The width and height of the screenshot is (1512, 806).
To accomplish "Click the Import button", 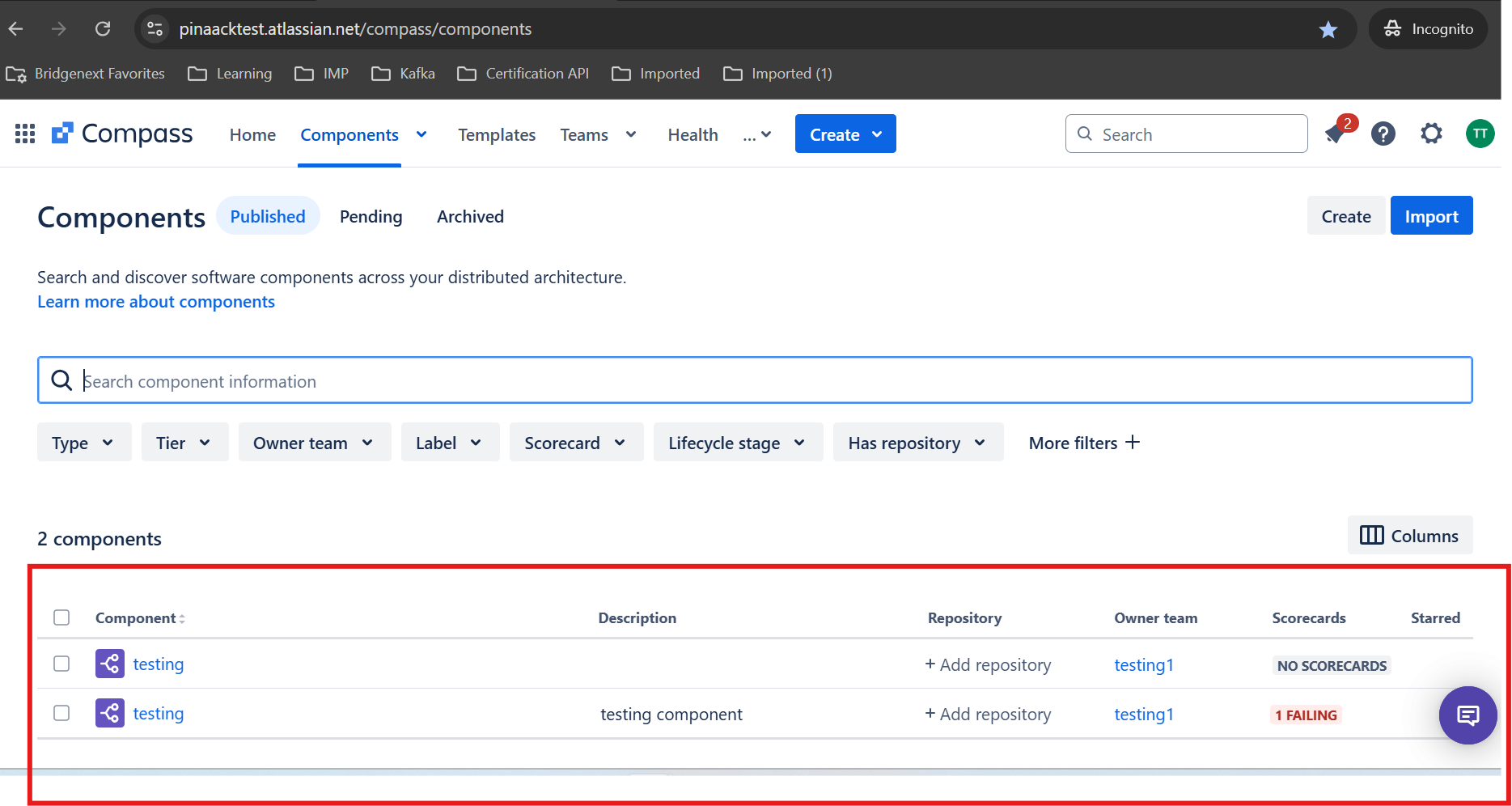I will 1431,216.
